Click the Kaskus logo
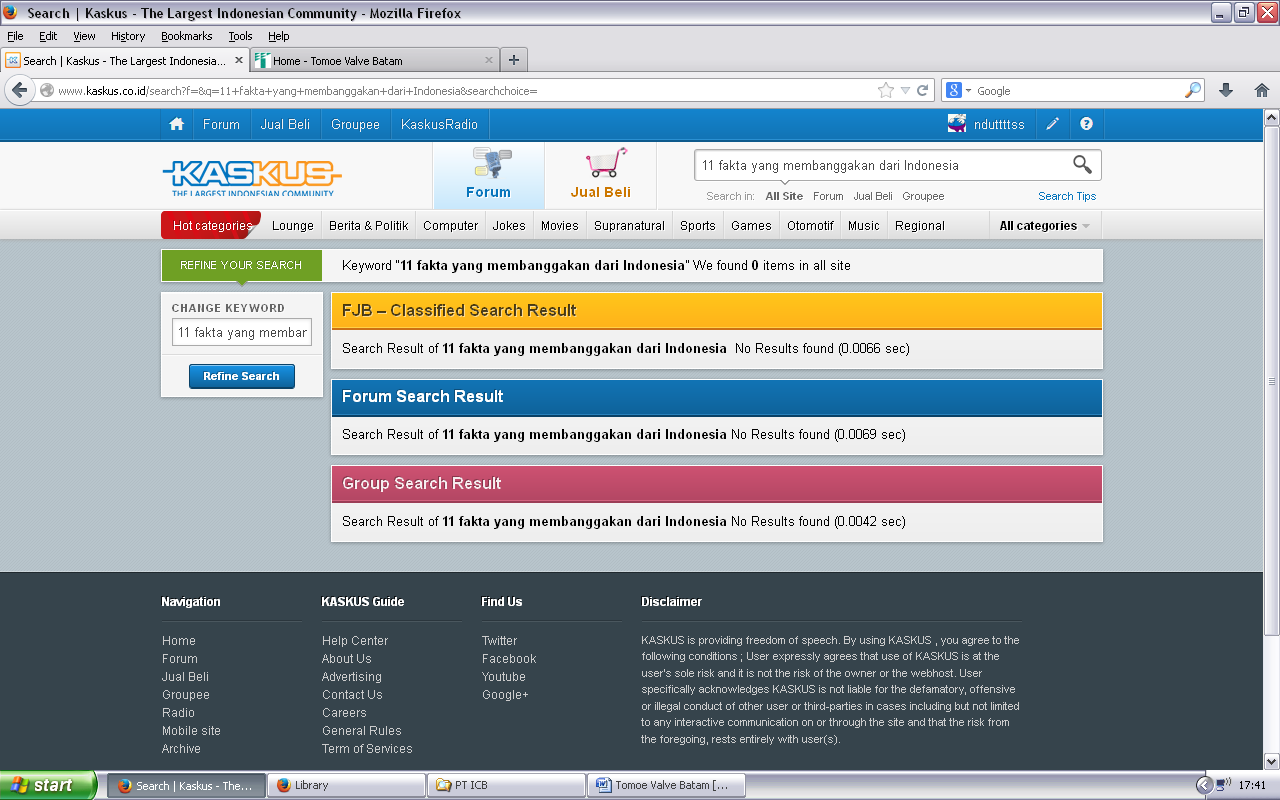The width and height of the screenshot is (1280, 800). [252, 176]
